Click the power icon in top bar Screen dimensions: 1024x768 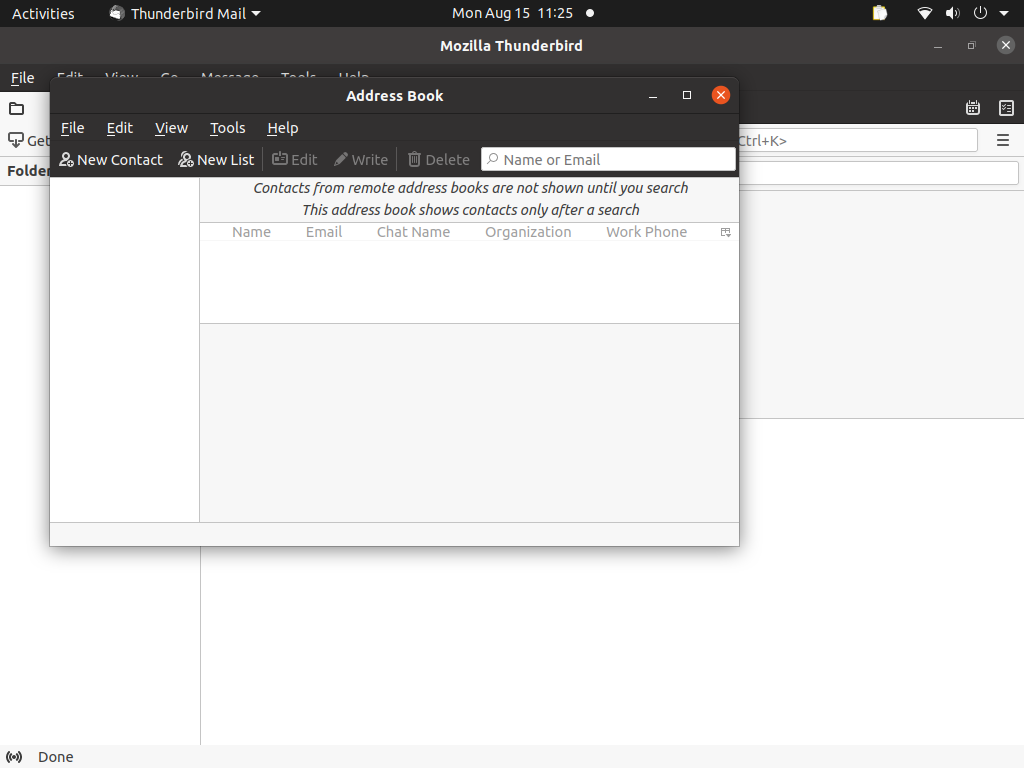(980, 13)
